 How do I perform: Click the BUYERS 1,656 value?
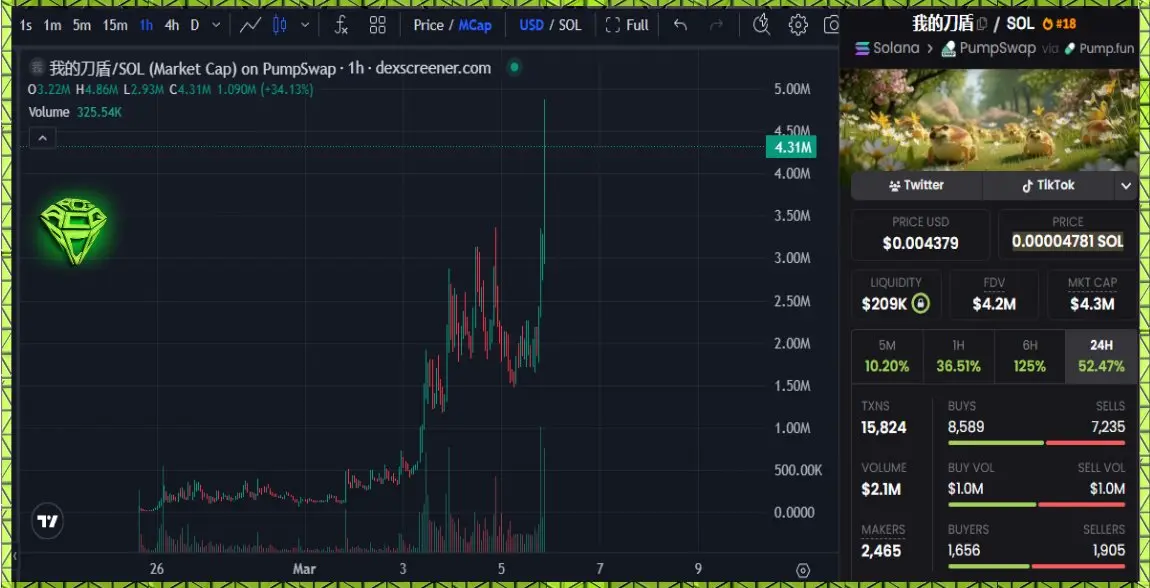click(964, 550)
